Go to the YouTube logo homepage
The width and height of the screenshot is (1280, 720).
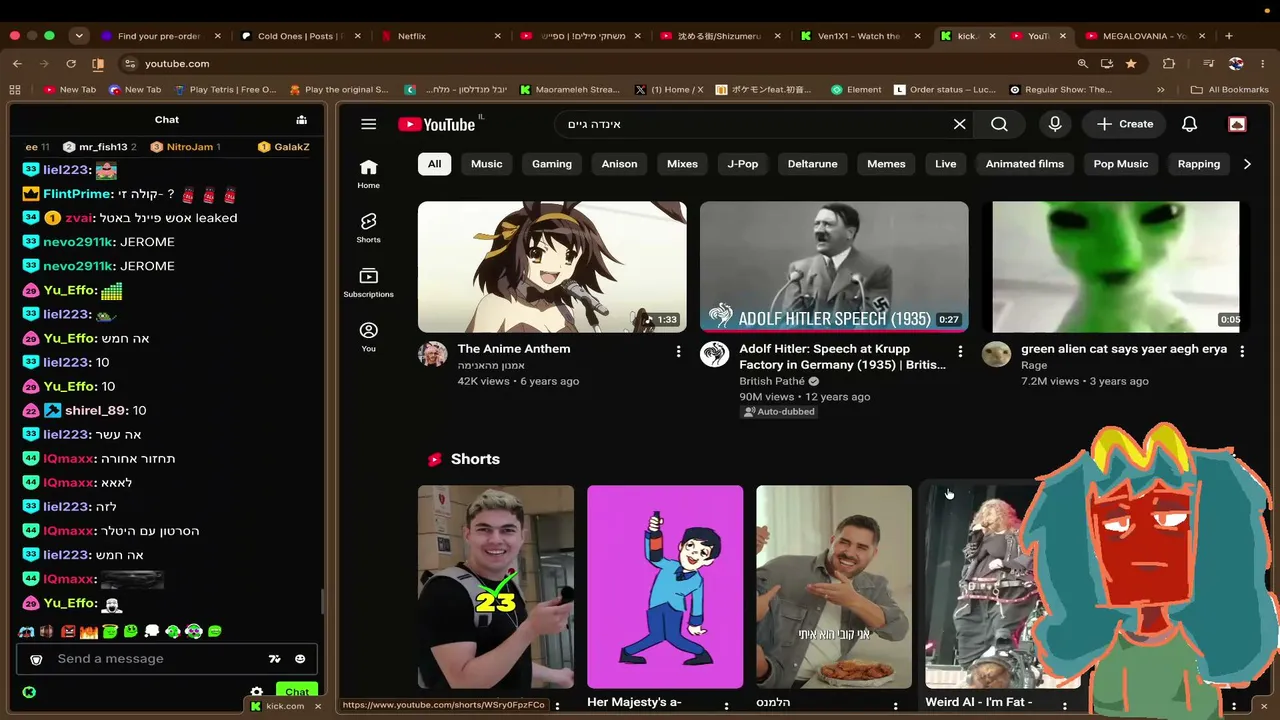(437, 124)
